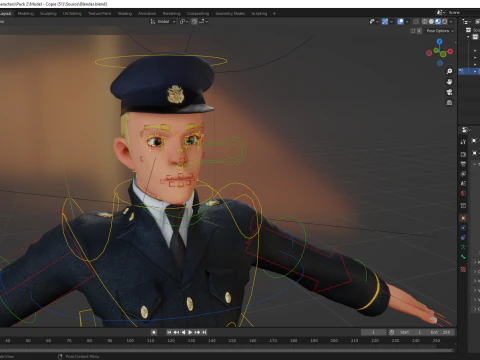Click the zoom view magnifier icon
The height and width of the screenshot is (360, 480).
pos(449,71)
